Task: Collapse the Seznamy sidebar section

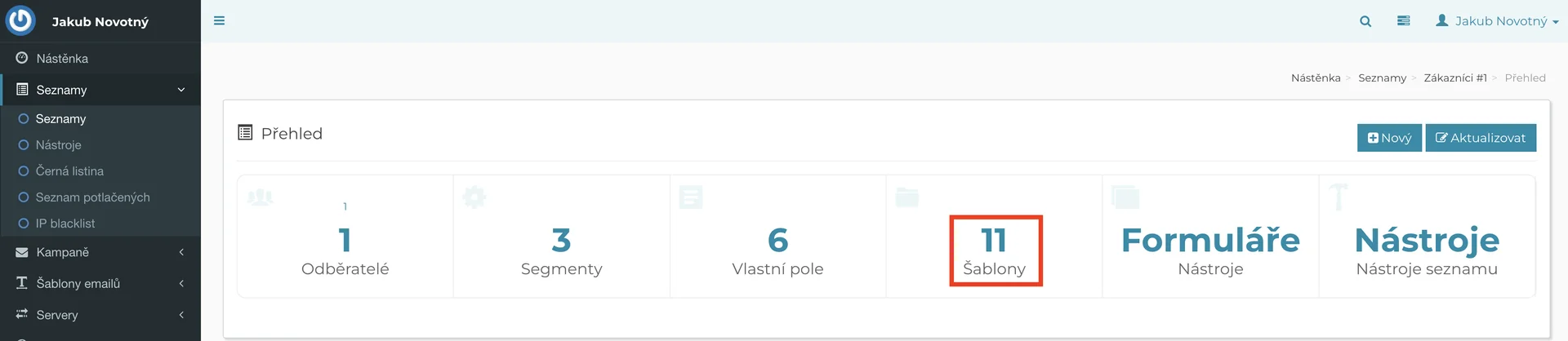Action: point(181,90)
